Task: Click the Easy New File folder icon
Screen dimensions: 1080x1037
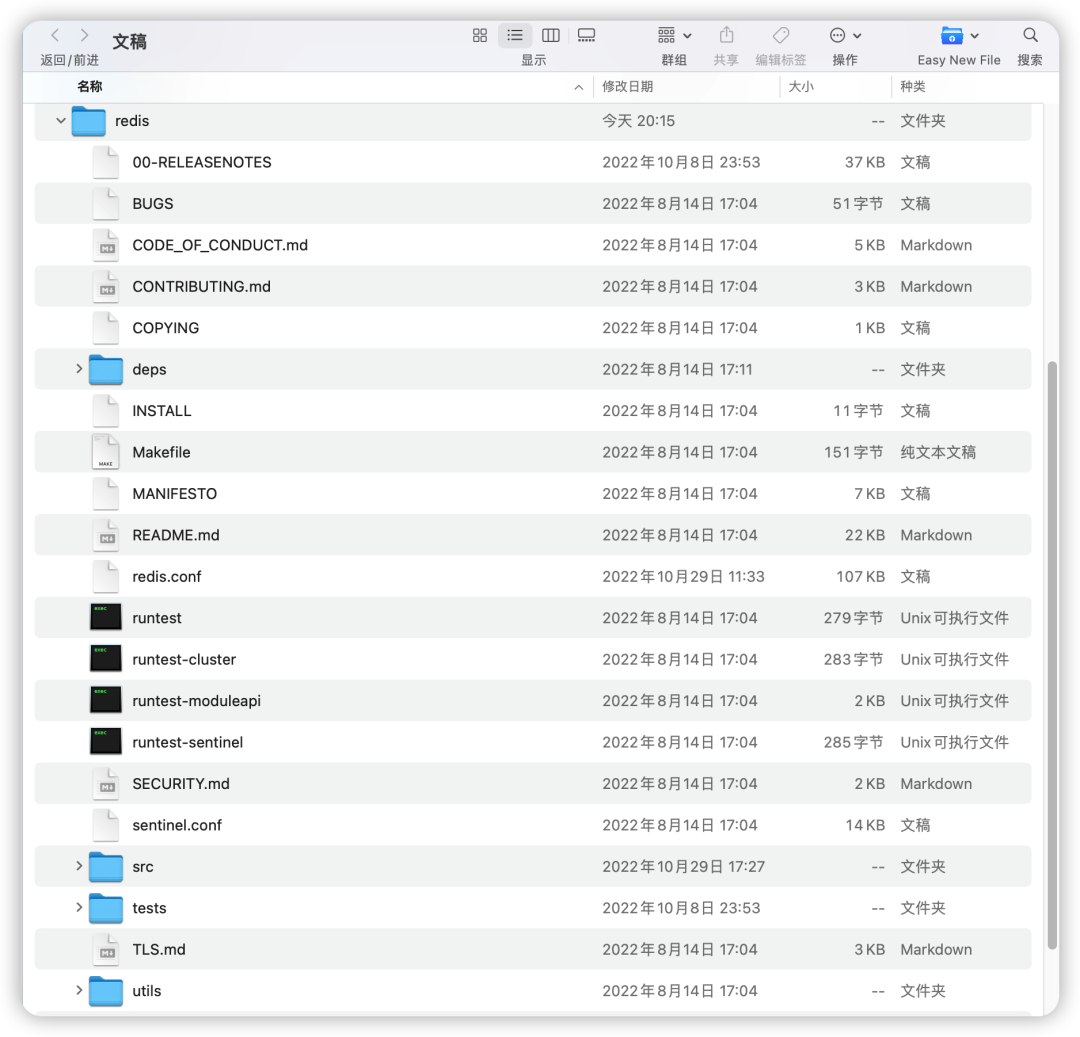Action: pos(951,35)
